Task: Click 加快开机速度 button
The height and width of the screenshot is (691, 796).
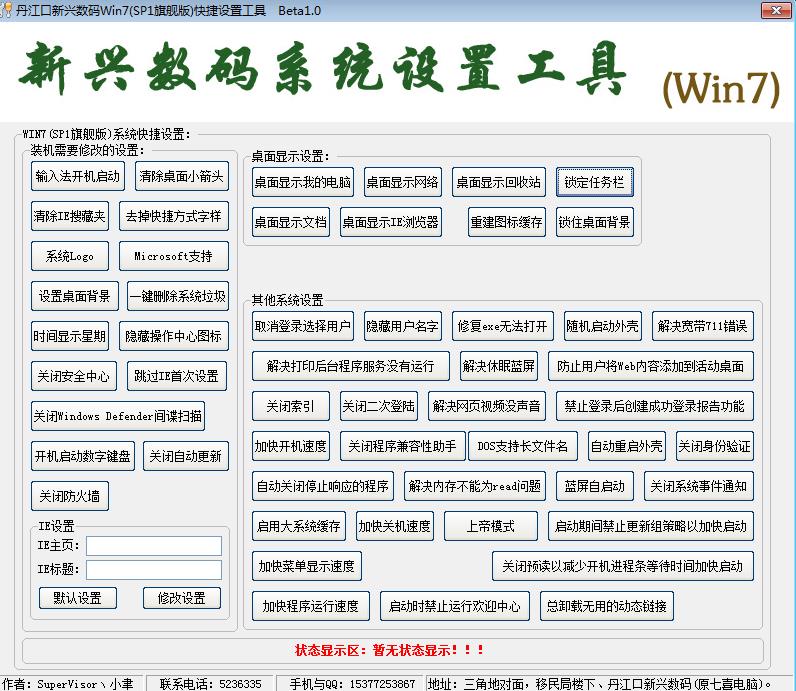Action: 290,446
